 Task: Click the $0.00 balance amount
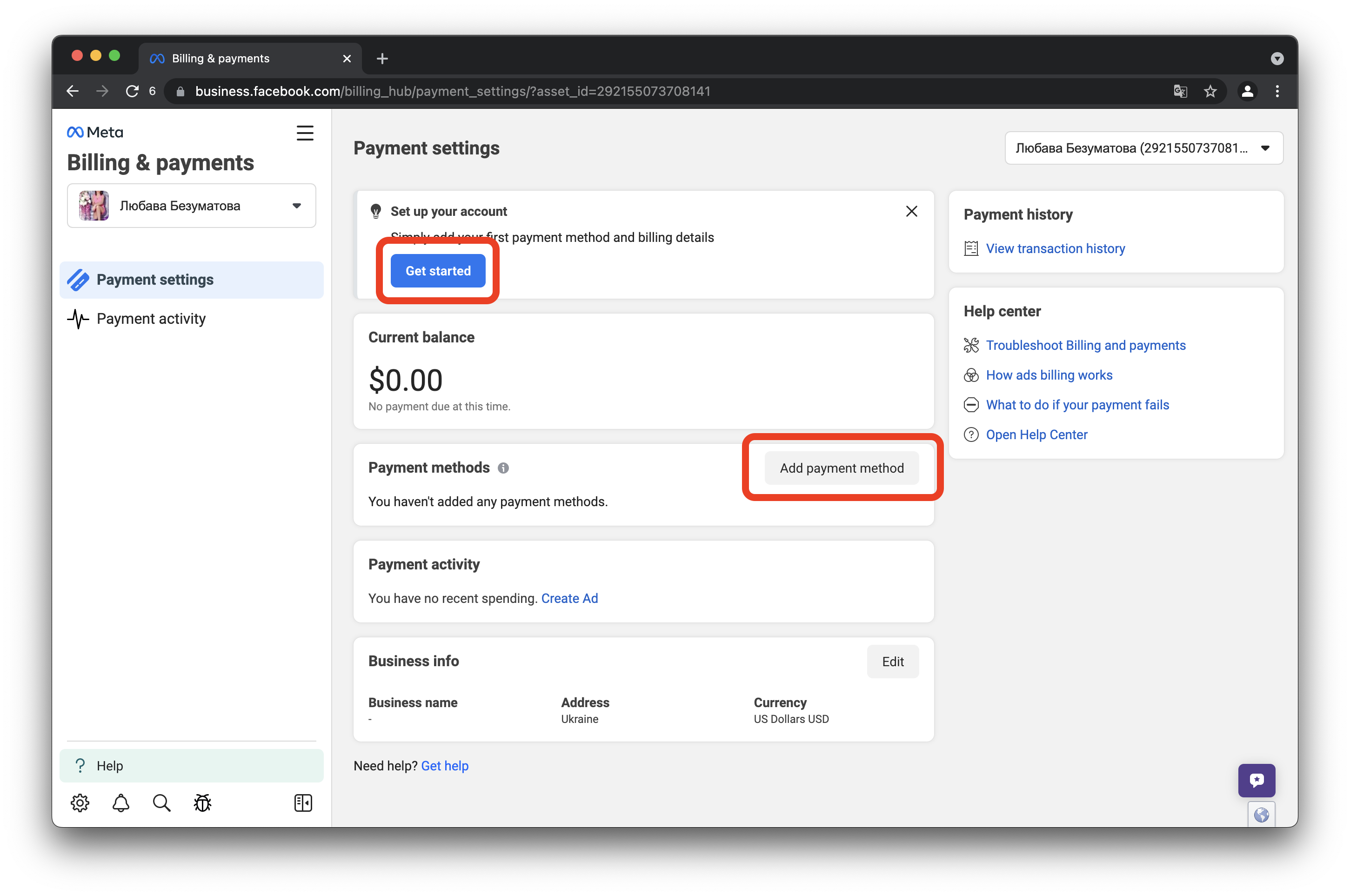[406, 380]
